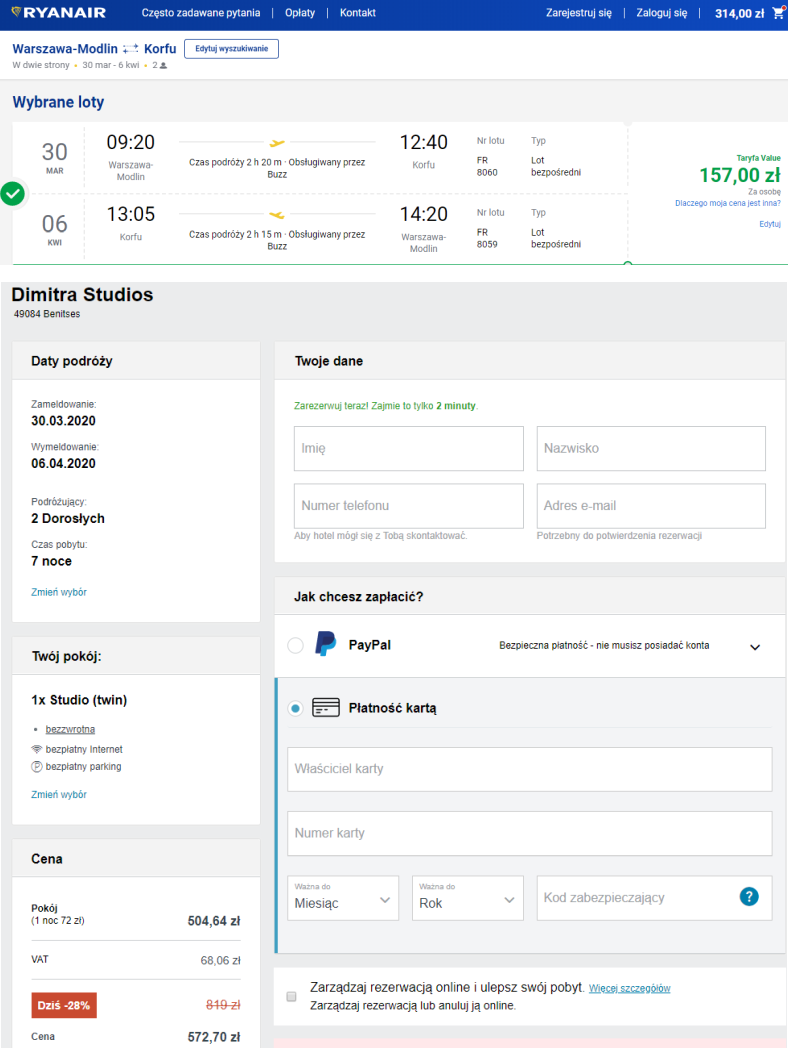Focus the Imię input field
The height and width of the screenshot is (1050, 788).
[x=408, y=448]
